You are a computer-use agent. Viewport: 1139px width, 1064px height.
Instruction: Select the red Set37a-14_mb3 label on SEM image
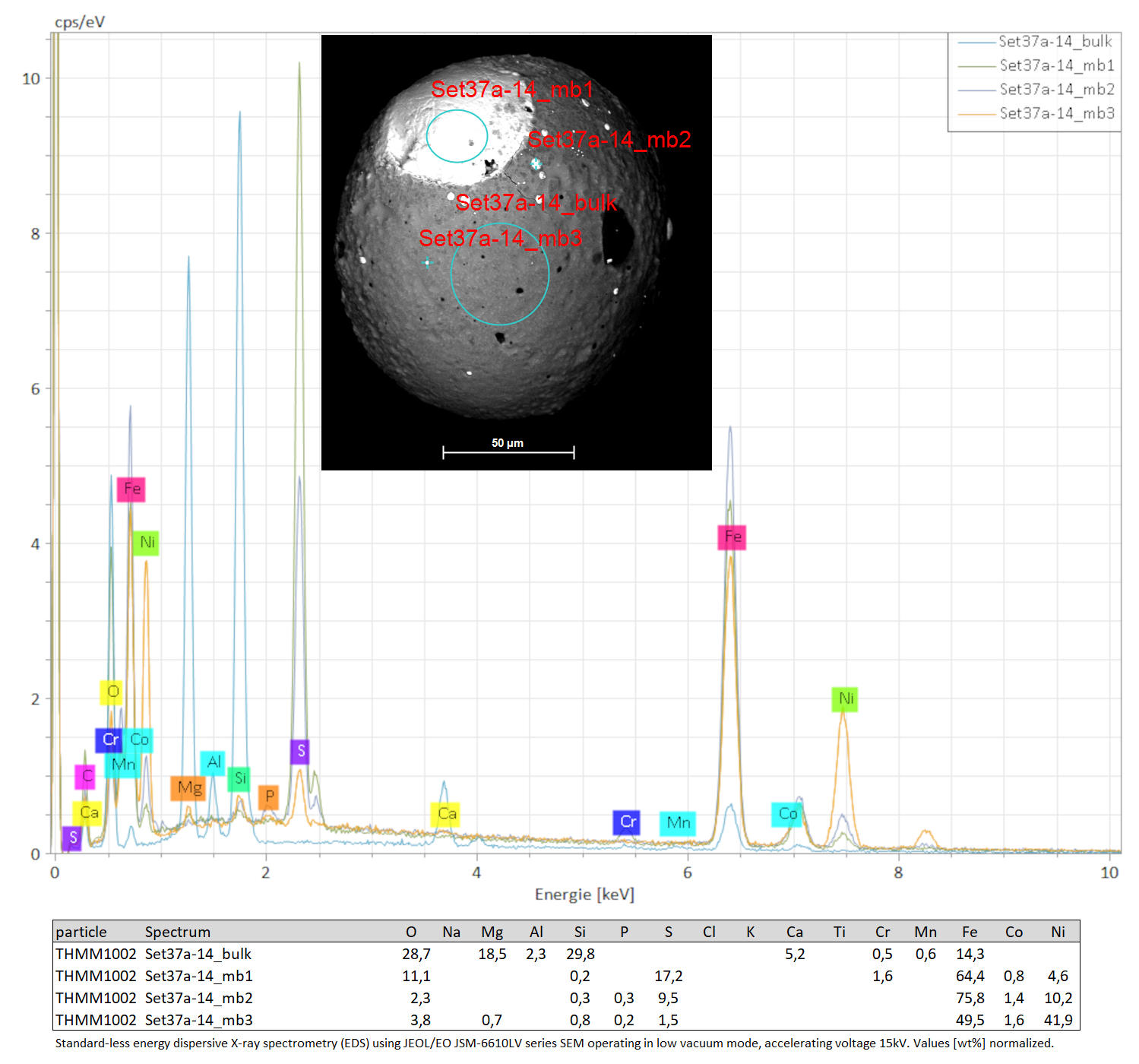pyautogui.click(x=500, y=239)
